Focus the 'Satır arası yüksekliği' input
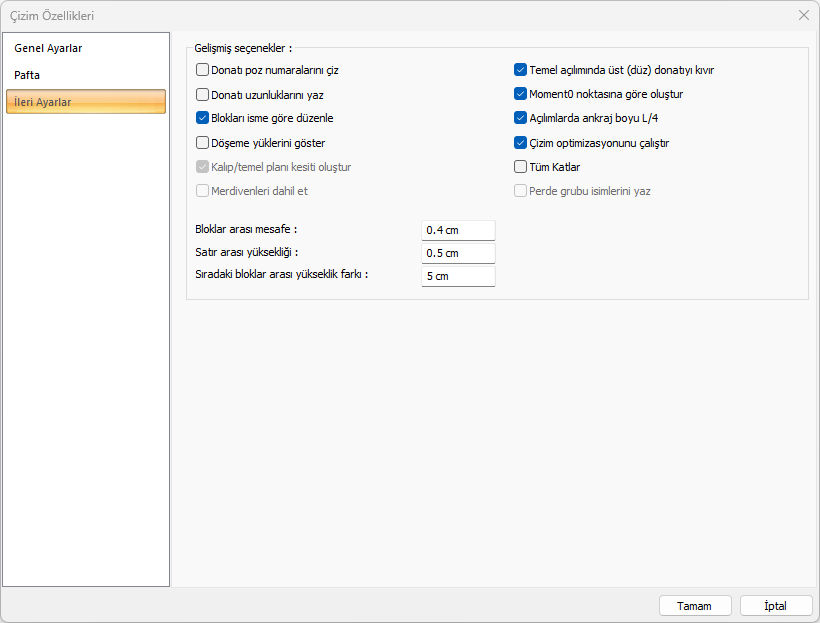This screenshot has width=820, height=623. point(458,253)
